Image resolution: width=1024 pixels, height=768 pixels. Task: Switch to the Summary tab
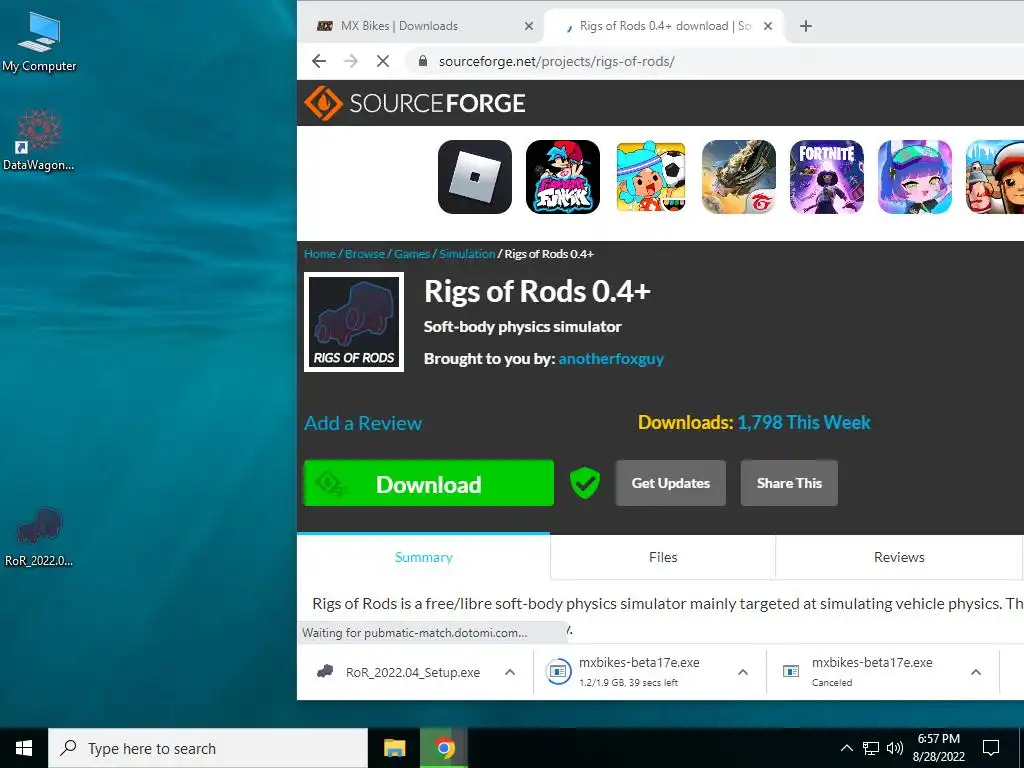pos(423,557)
